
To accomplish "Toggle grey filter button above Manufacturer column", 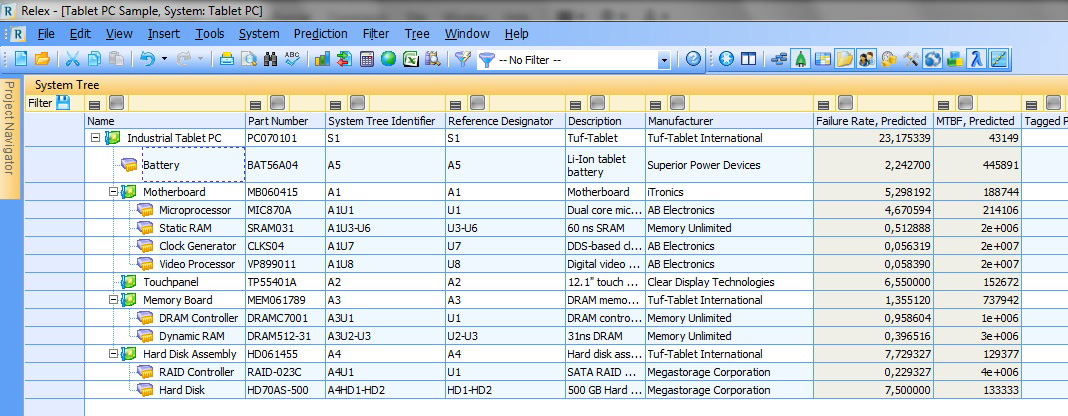I will click(x=677, y=103).
